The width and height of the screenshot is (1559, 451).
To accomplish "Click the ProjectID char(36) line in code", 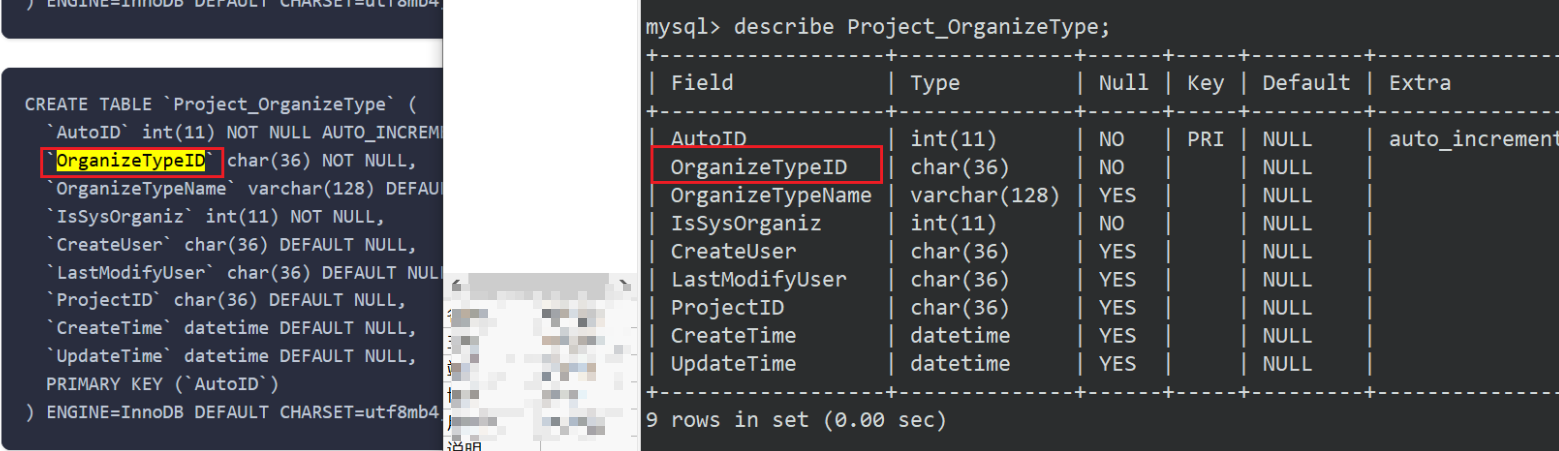I will (x=226, y=300).
